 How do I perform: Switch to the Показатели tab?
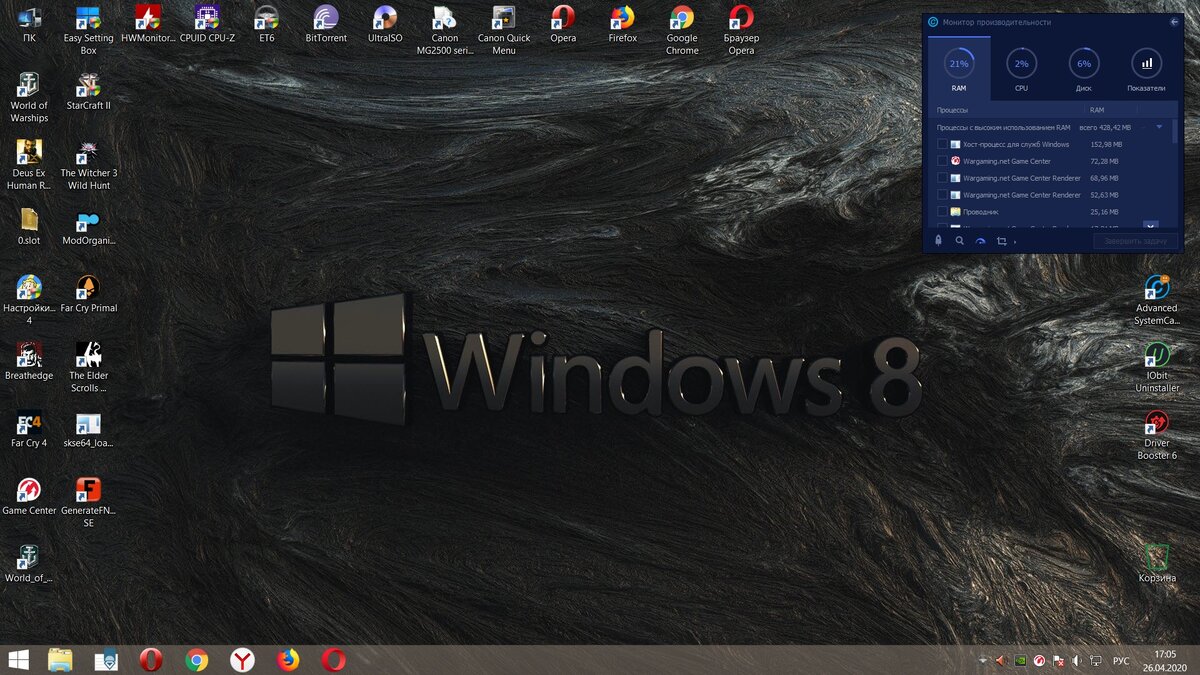click(x=1146, y=72)
